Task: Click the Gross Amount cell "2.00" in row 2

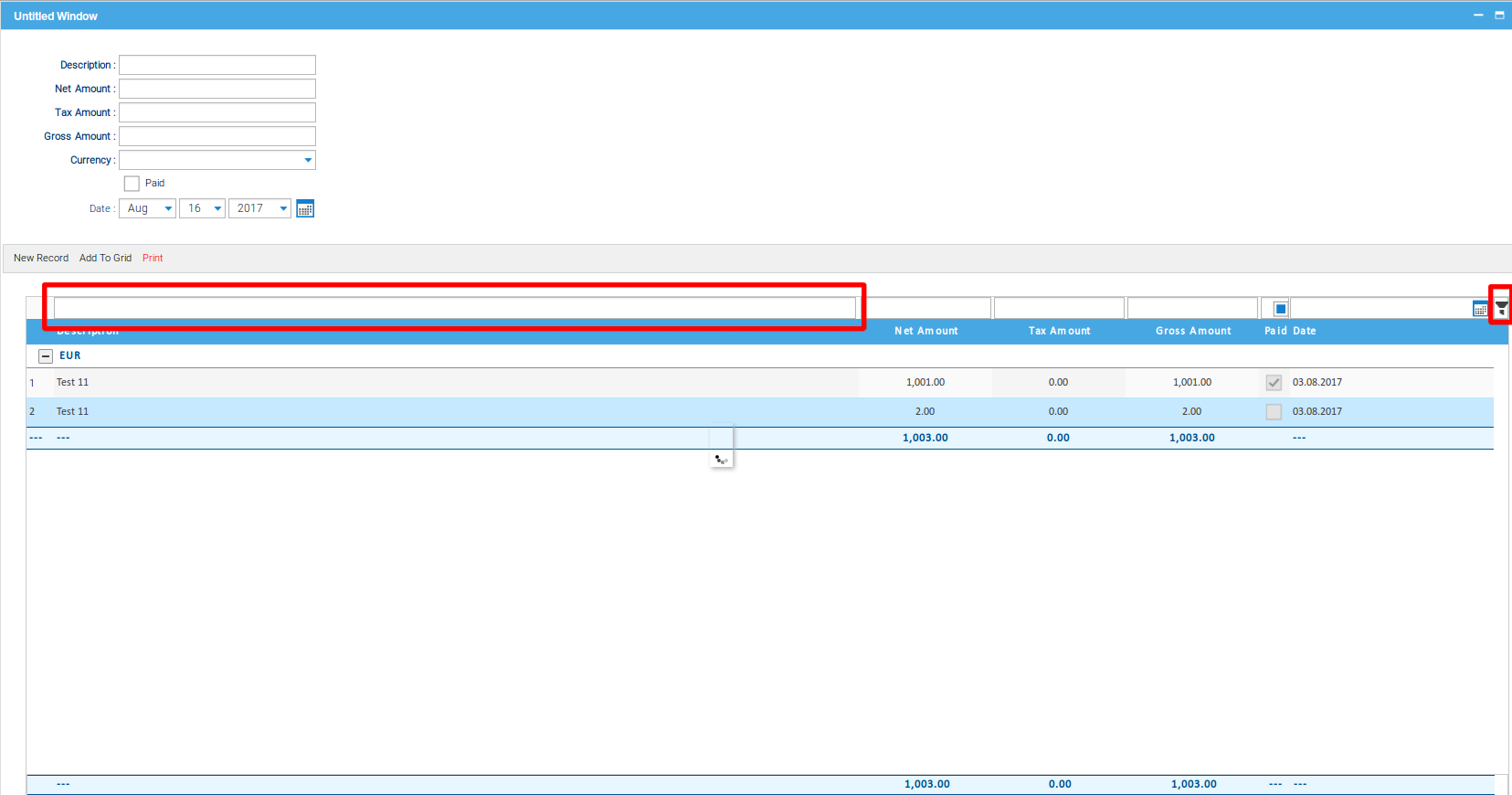Action: click(x=1192, y=412)
